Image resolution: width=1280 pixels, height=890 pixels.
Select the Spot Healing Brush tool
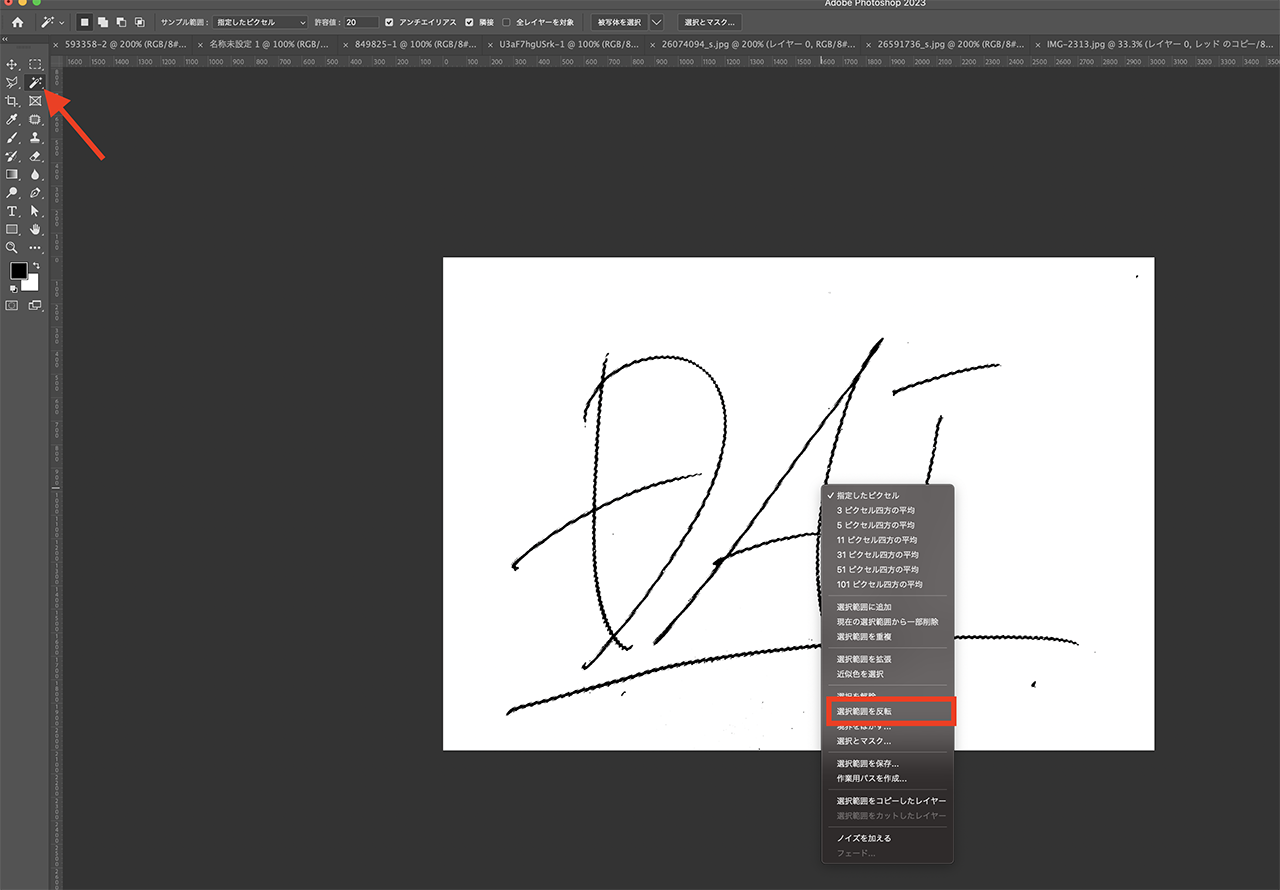point(35,119)
